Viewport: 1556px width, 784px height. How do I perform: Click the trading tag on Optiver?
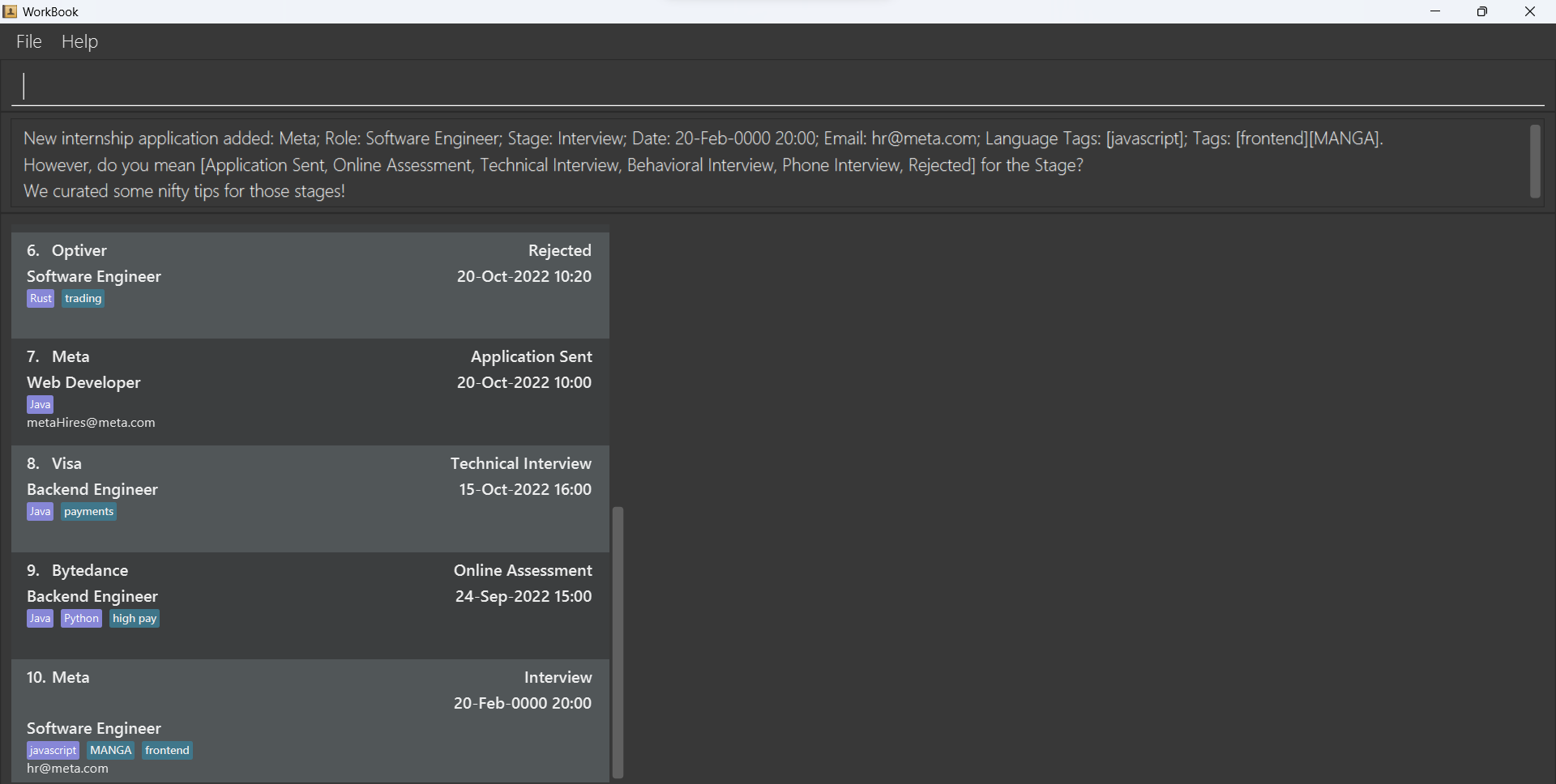(83, 298)
